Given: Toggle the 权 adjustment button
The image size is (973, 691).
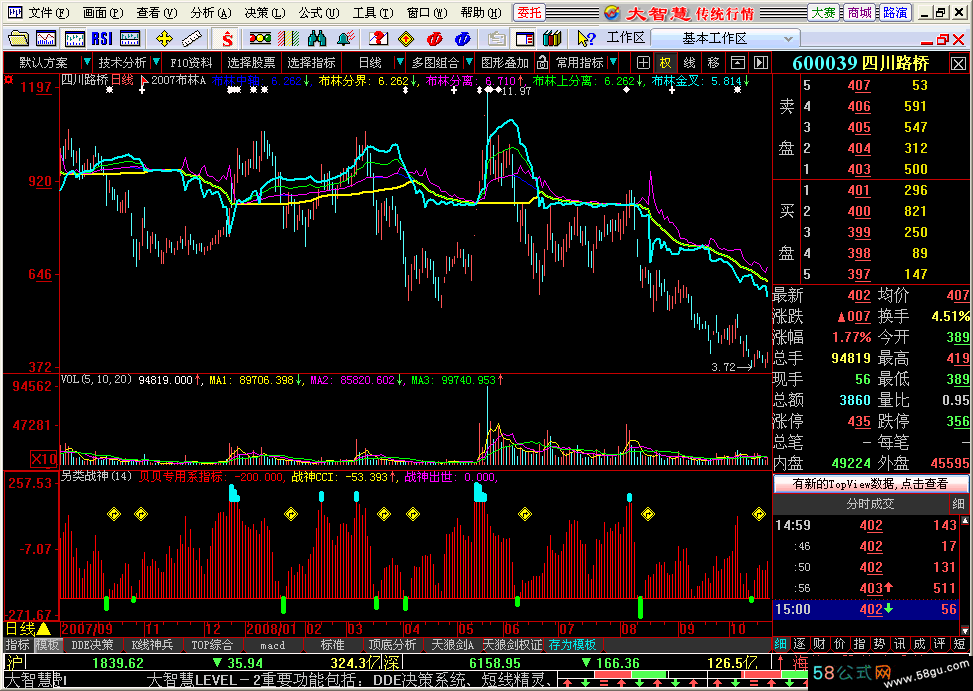Looking at the screenshot, I should click(x=665, y=63).
